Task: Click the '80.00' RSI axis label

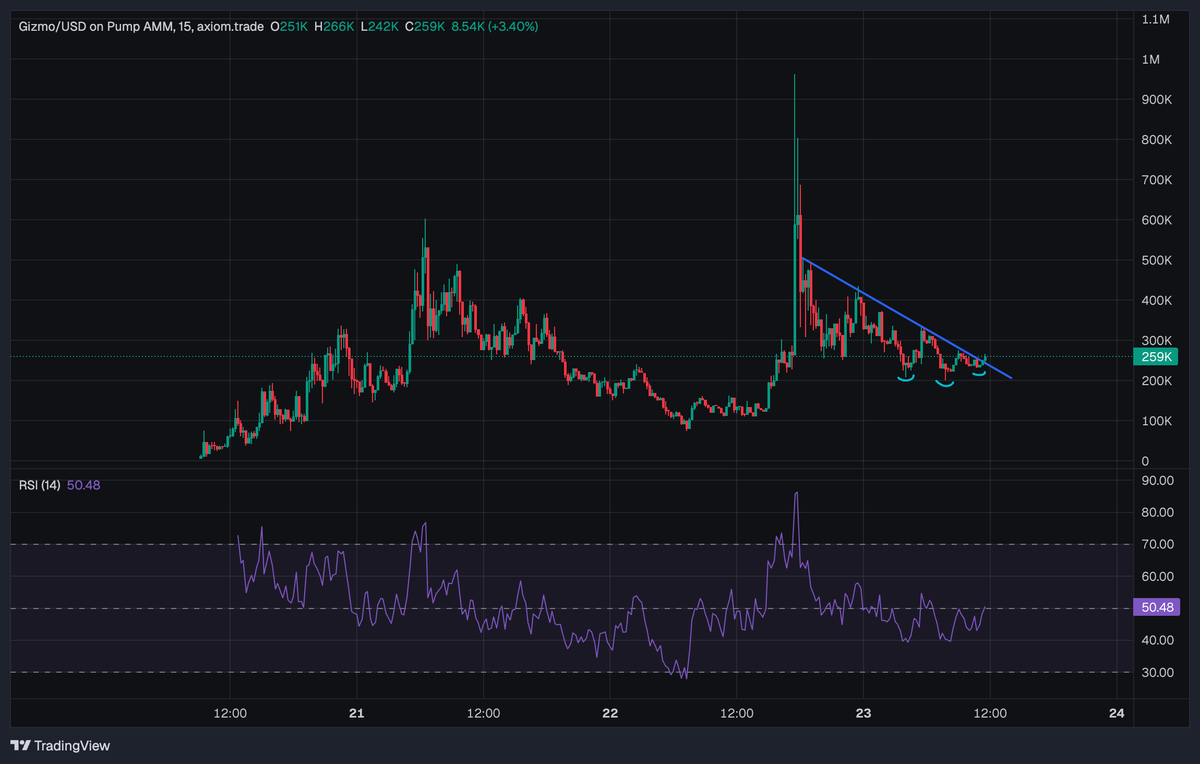Action: click(1156, 512)
